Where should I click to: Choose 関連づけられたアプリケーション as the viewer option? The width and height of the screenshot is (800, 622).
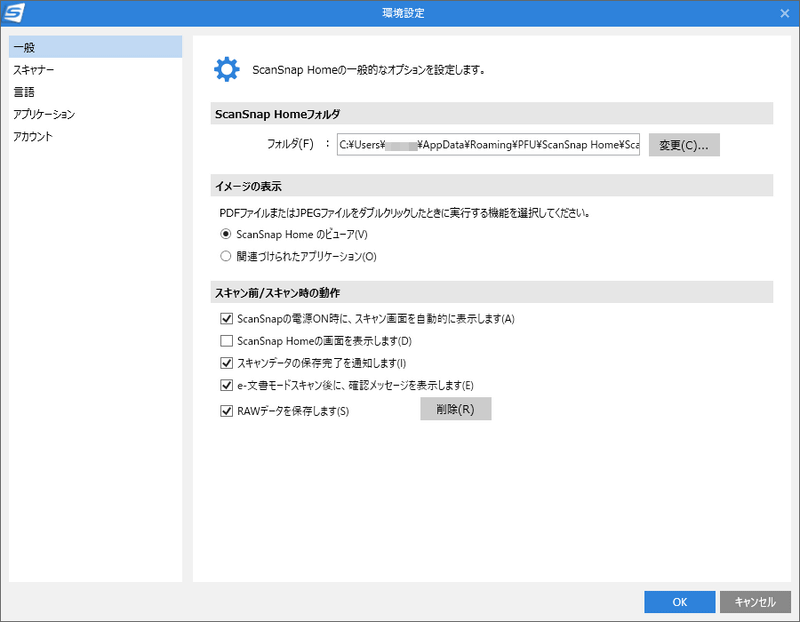pyautogui.click(x=228, y=254)
